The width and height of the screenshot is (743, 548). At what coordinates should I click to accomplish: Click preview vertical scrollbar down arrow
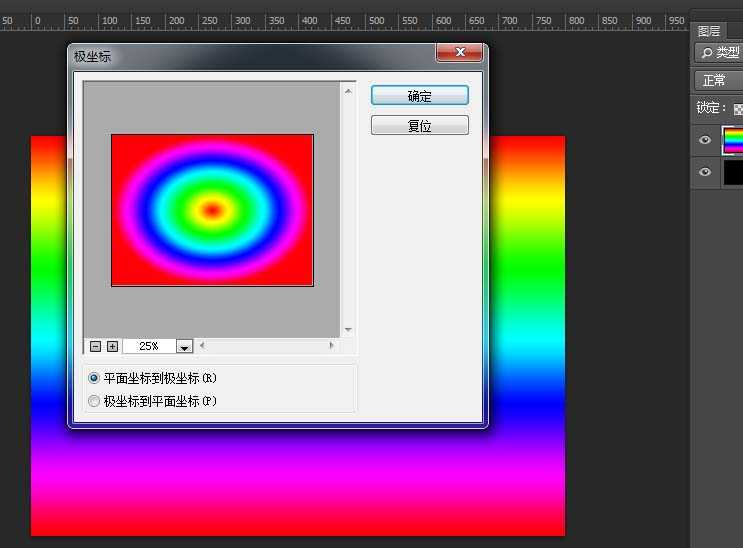click(x=348, y=329)
